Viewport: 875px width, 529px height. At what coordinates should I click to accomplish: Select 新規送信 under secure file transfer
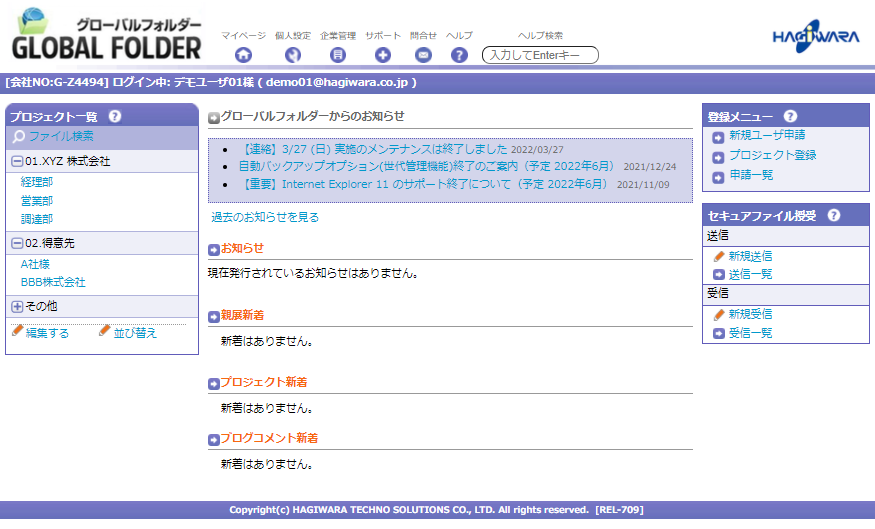[x=750, y=256]
